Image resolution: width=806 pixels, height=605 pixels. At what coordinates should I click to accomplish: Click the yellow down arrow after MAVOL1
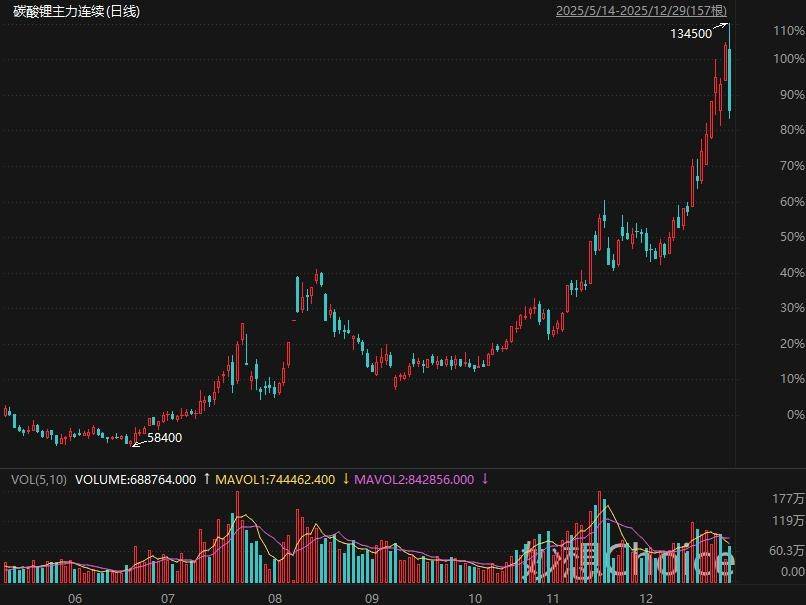[x=346, y=479]
